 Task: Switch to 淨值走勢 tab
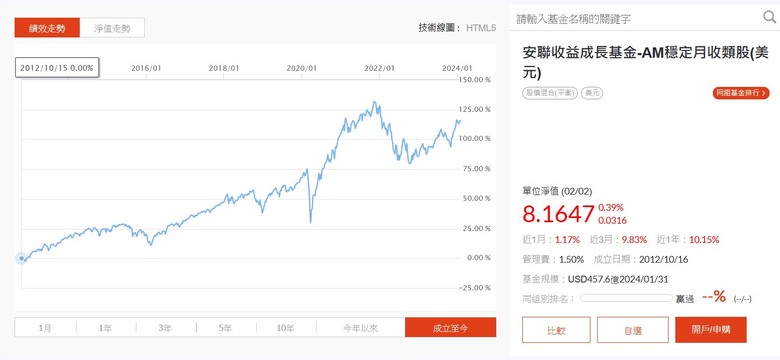point(112,28)
